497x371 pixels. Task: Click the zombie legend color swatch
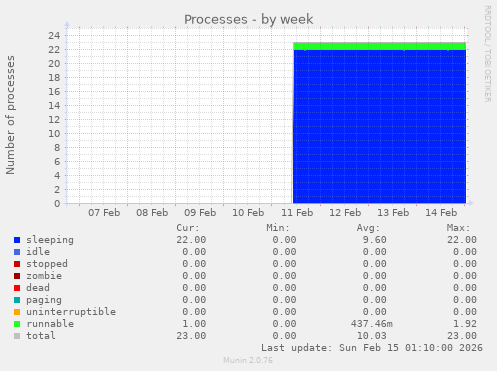click(17, 276)
